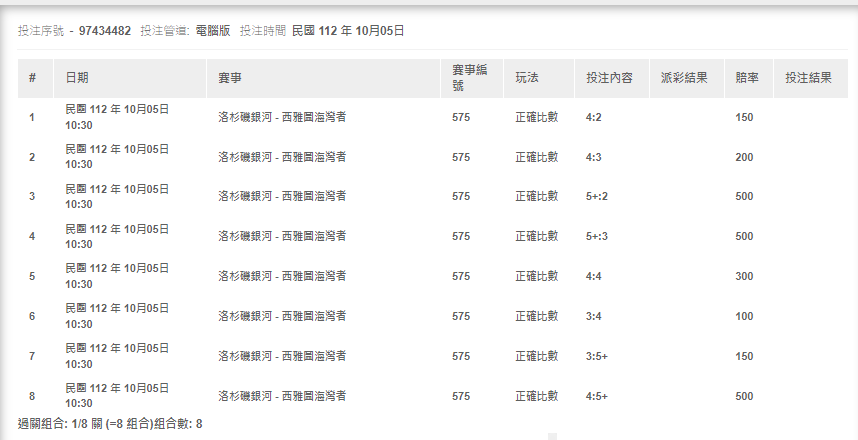Click bet time 民國 112 年 10月05日 in header
Screen dimensions: 858x440
(348, 31)
